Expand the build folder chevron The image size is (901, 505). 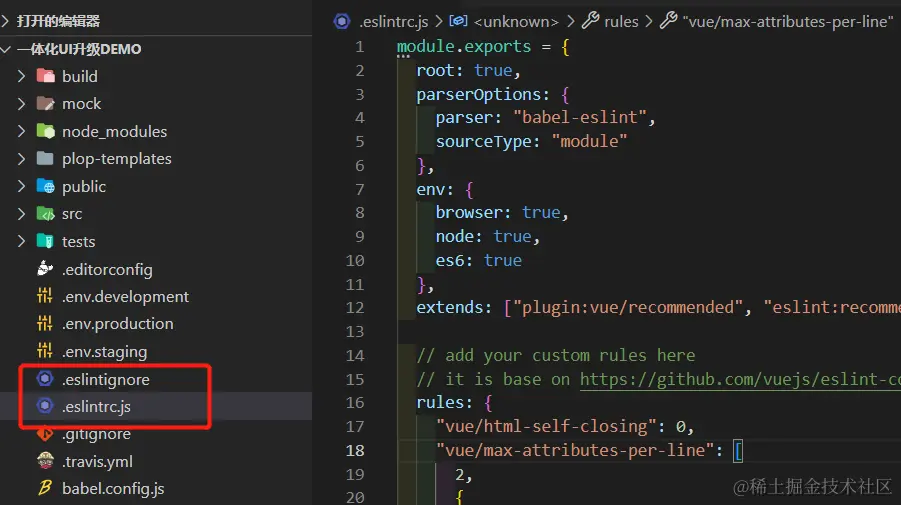tap(21, 76)
